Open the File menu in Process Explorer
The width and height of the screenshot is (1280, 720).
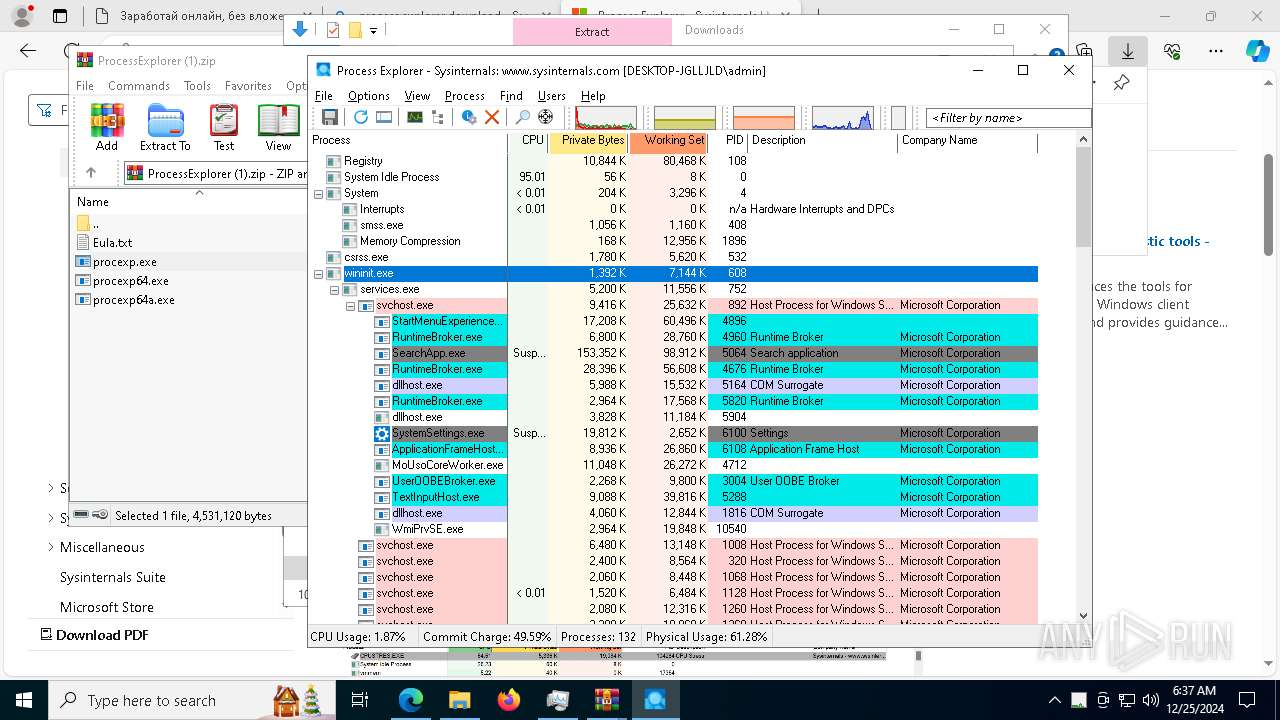[x=324, y=96]
